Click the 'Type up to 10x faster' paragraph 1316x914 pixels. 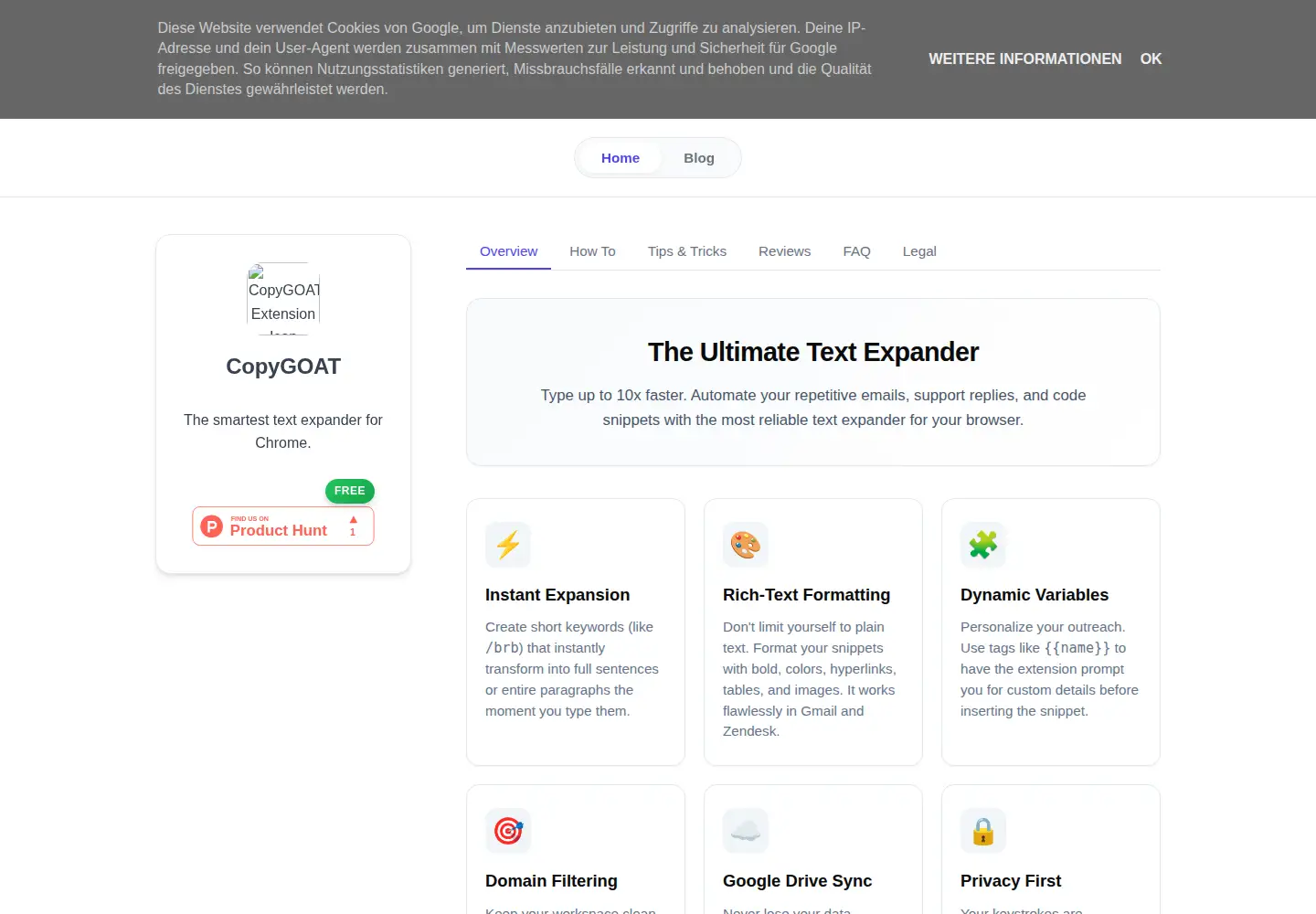pyautogui.click(x=813, y=408)
